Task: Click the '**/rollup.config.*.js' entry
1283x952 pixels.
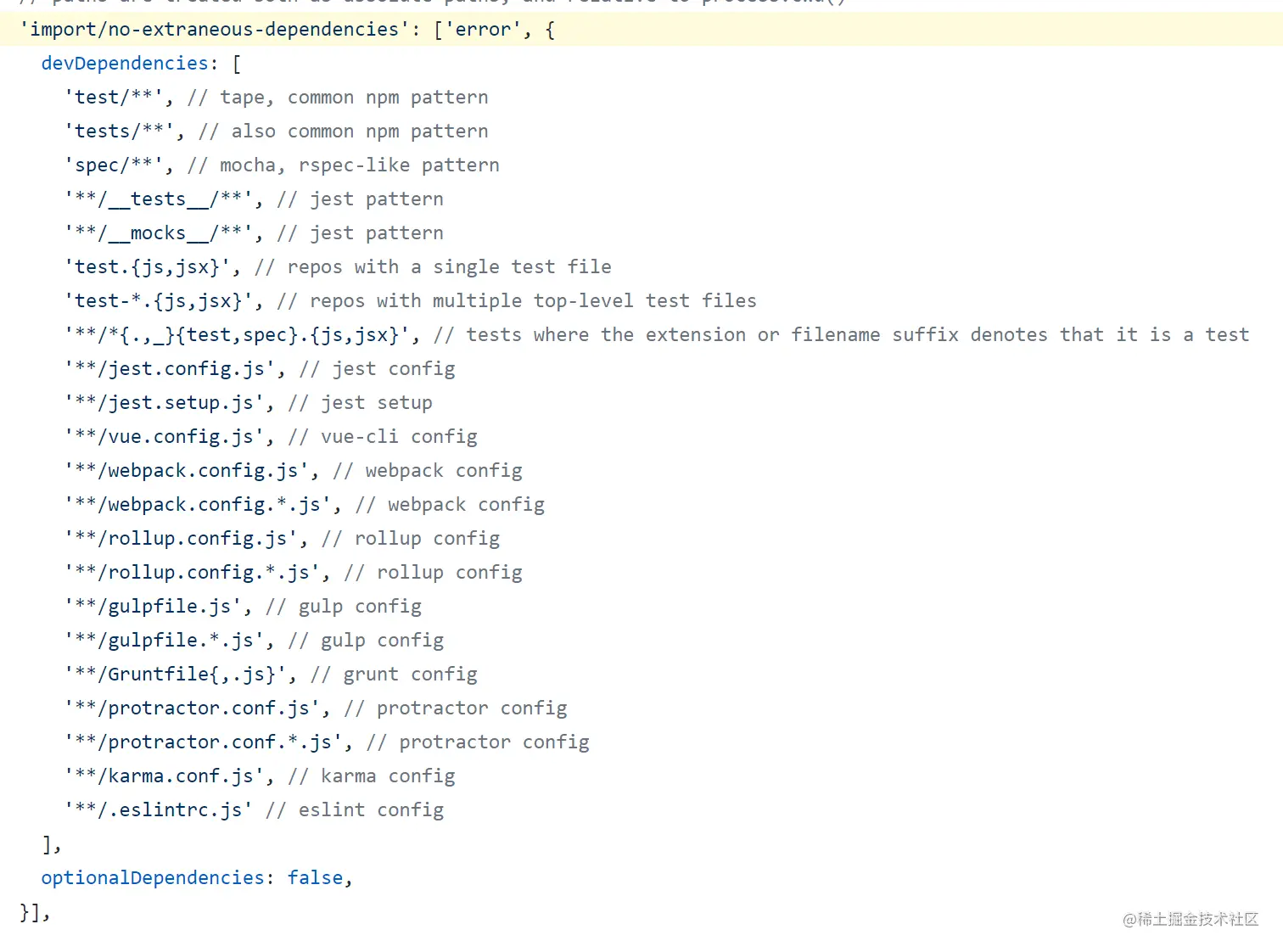Action: 192,573
